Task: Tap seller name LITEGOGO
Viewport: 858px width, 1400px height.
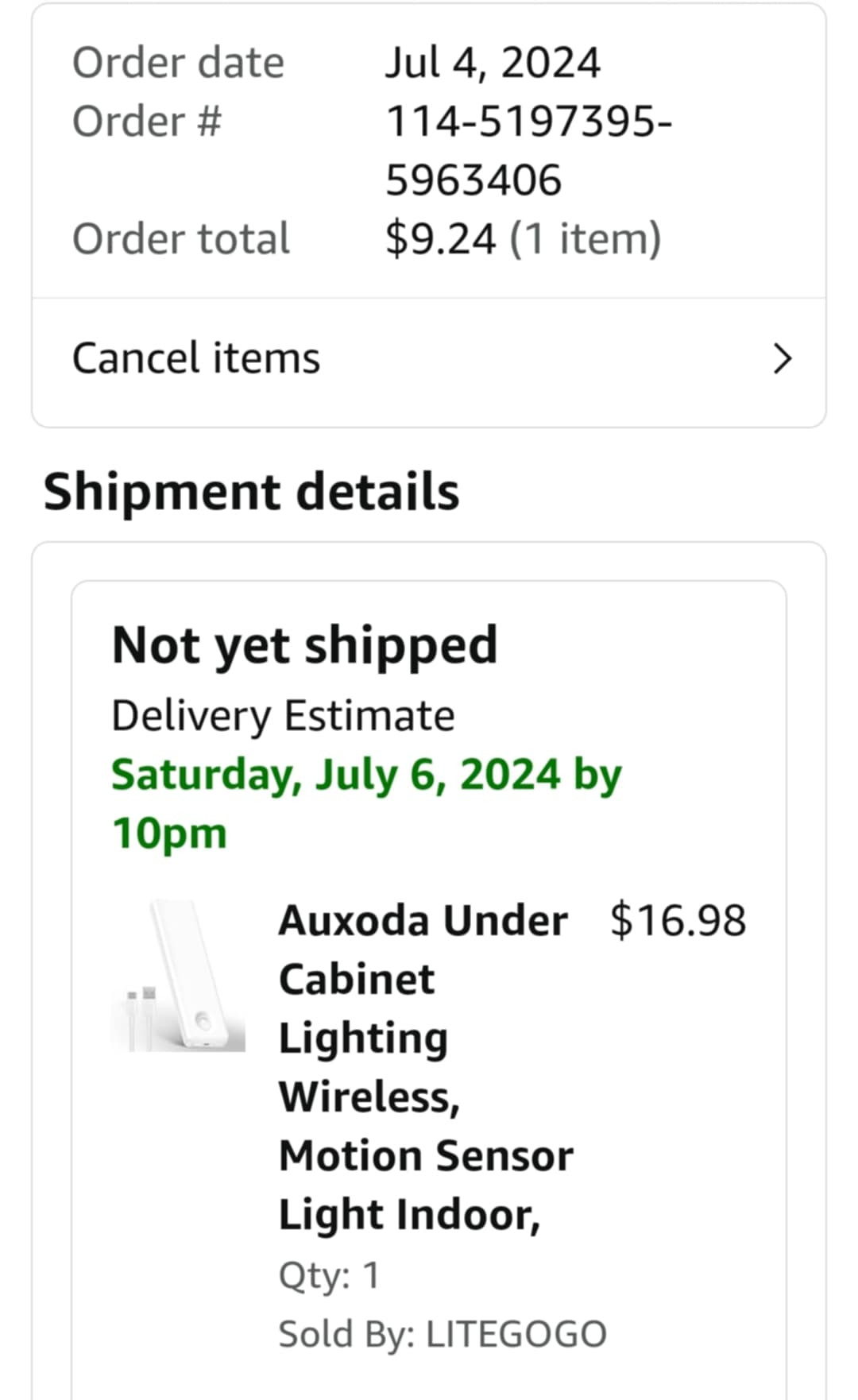Action: [516, 1334]
